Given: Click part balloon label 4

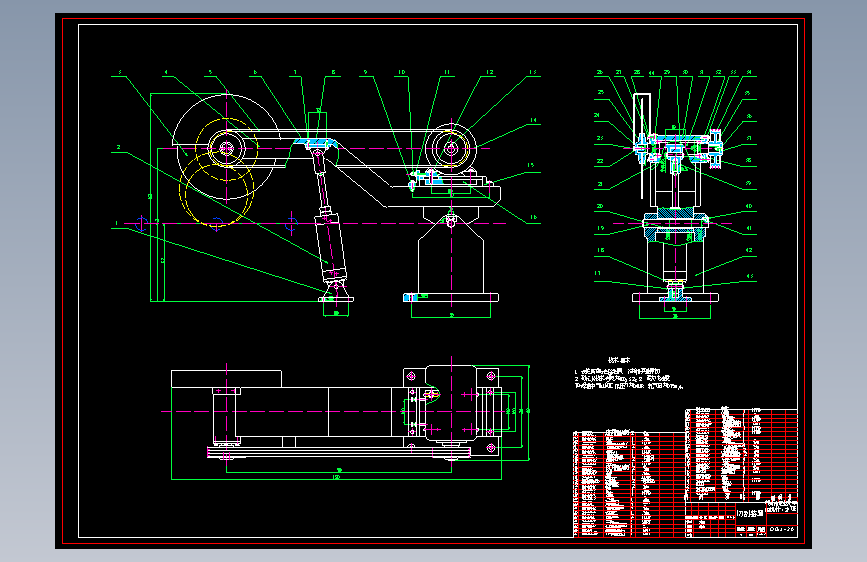Looking at the screenshot, I should pos(165,72).
